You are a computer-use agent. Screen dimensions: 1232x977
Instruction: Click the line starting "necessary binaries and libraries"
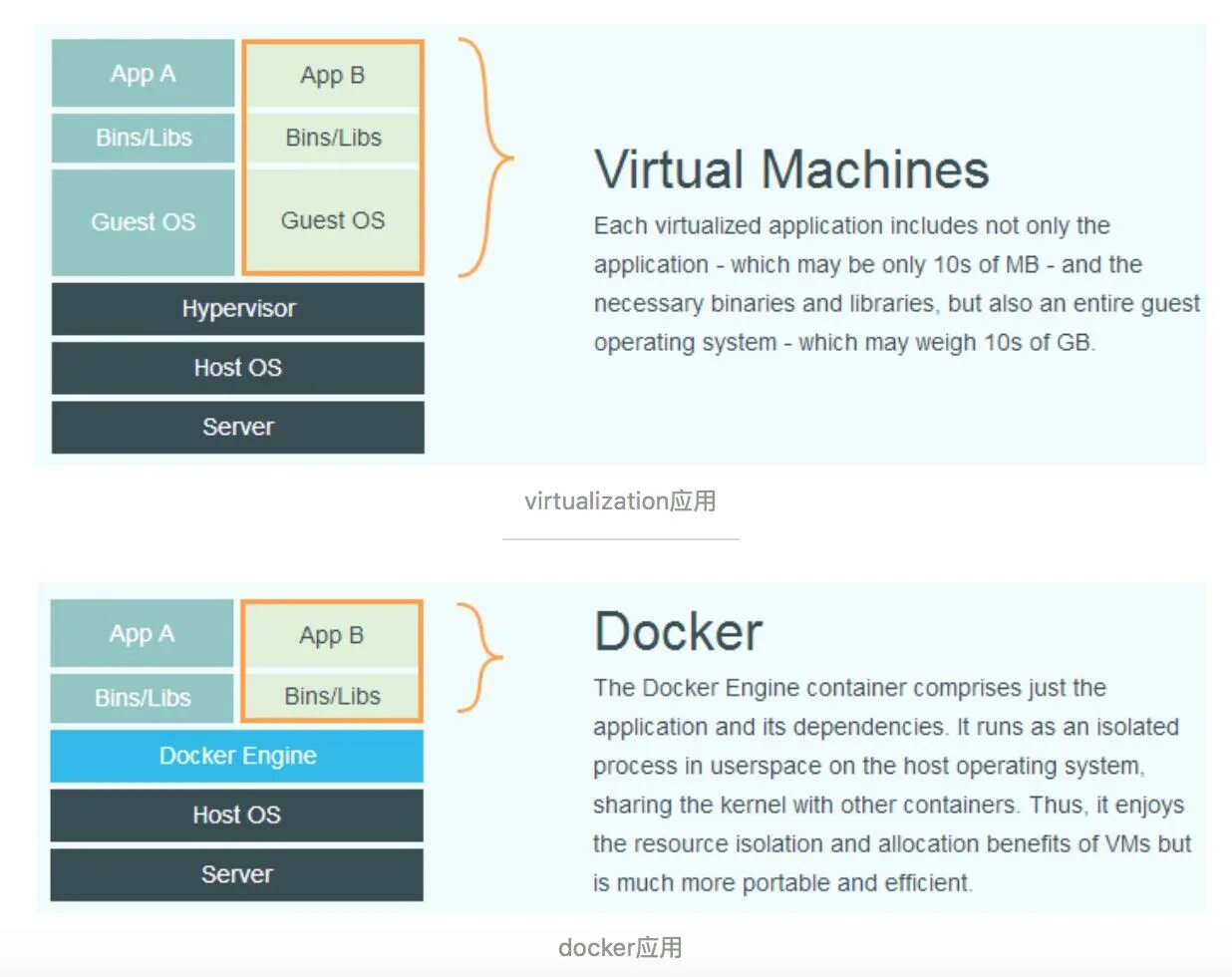(897, 303)
